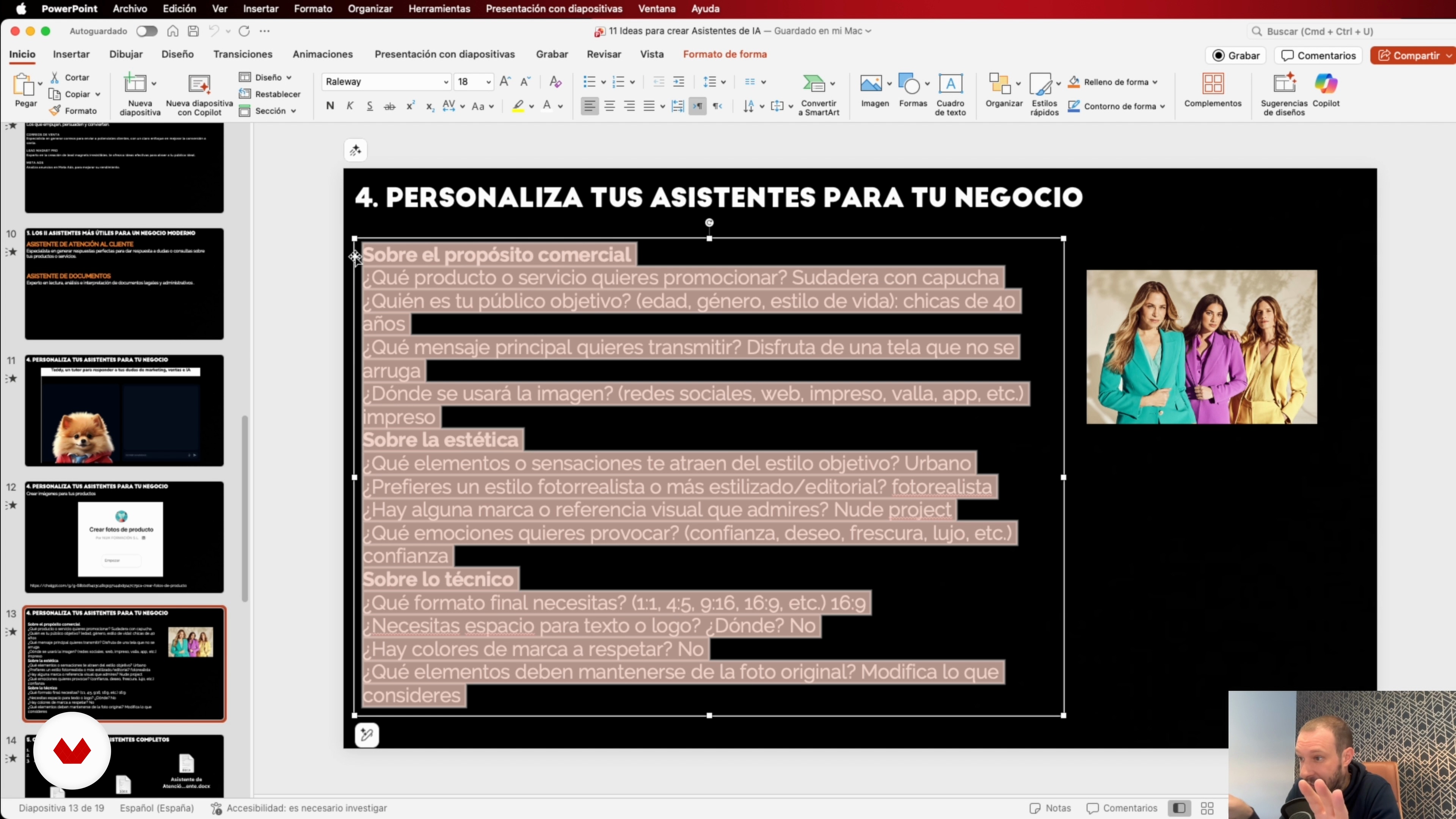The width and height of the screenshot is (1456, 819).
Task: Click Restablecer slide icon
Action: (x=245, y=94)
